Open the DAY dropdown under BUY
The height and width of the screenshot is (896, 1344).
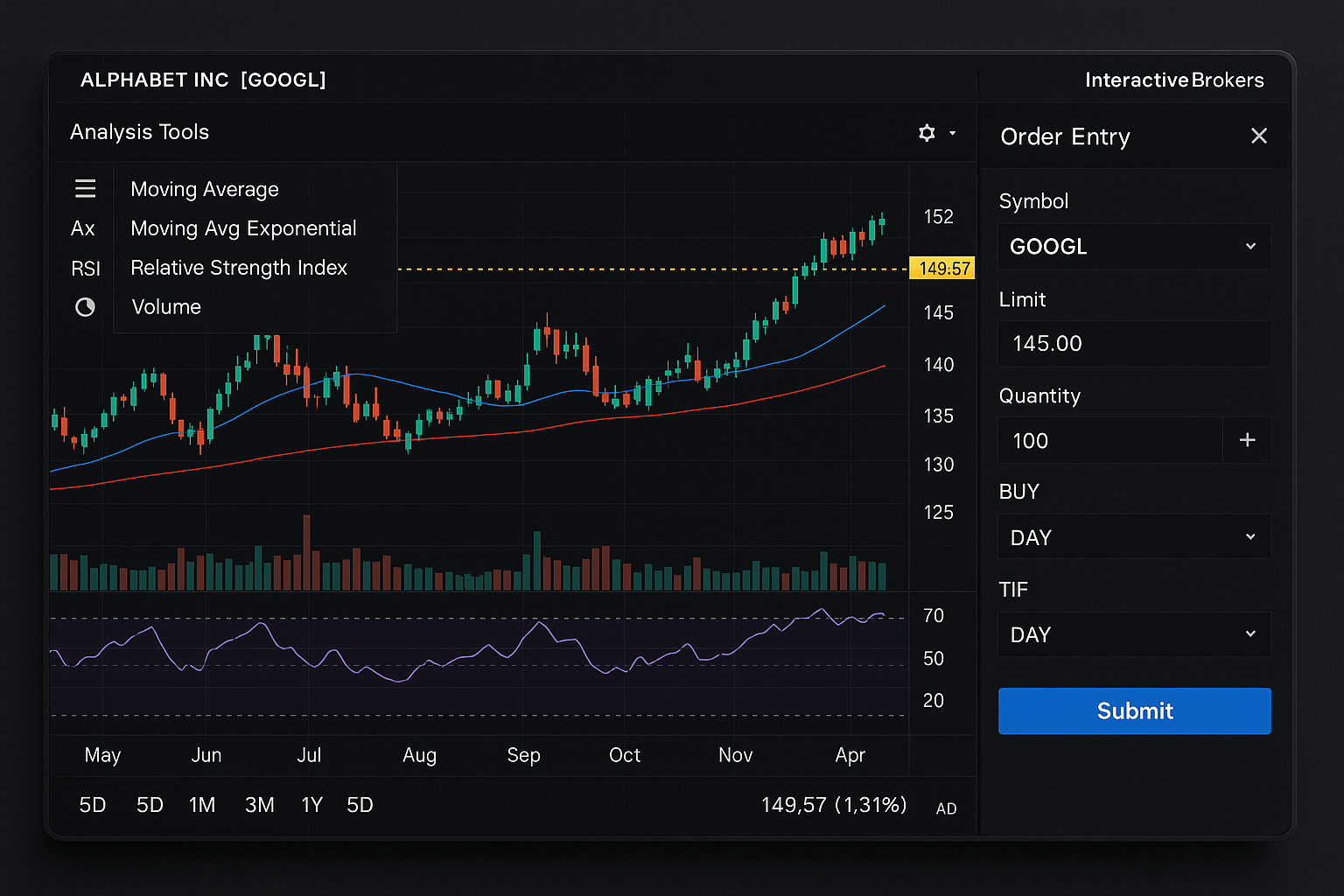point(1134,537)
